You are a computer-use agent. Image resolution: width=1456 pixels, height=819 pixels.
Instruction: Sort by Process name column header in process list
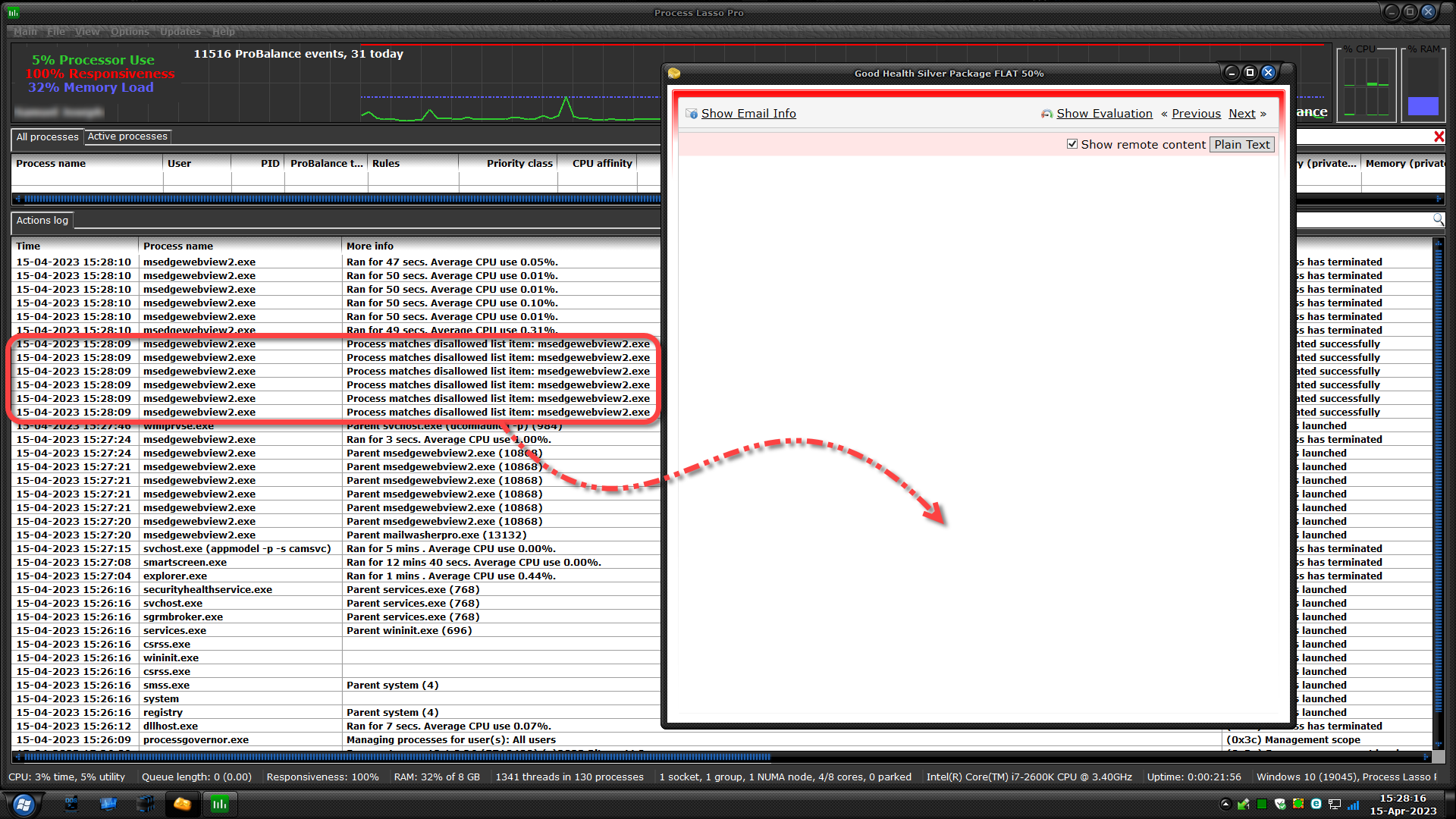coord(87,163)
